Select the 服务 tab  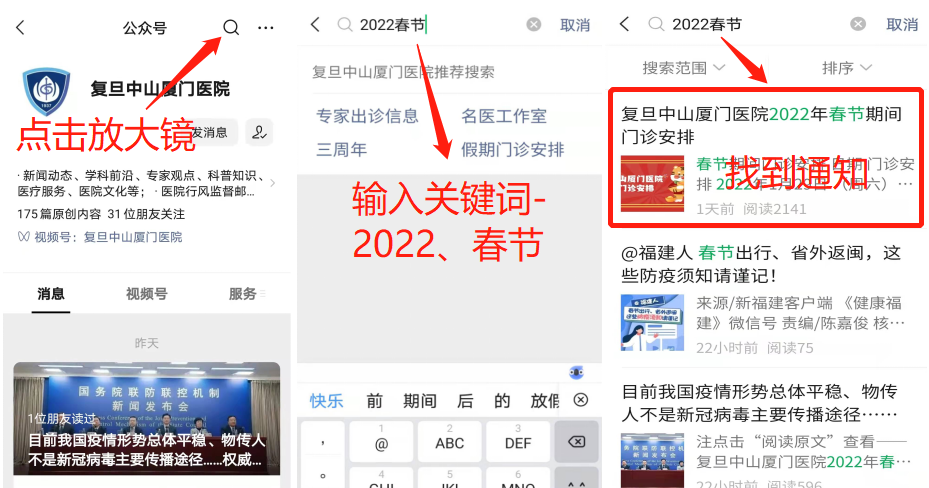(244, 294)
